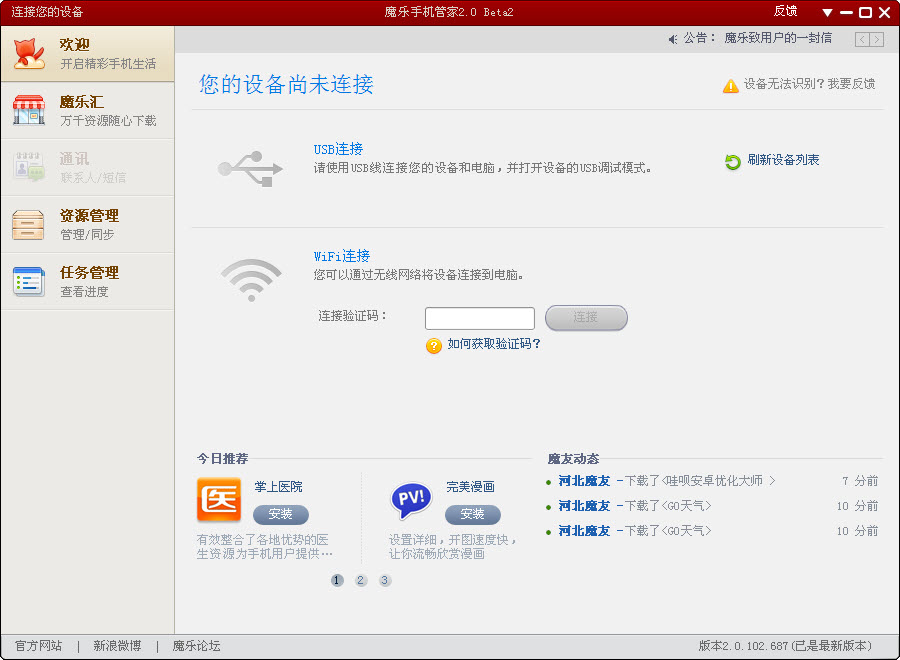The height and width of the screenshot is (660, 900).
Task: Click the 魔友动态 section heading
Action: (573, 459)
